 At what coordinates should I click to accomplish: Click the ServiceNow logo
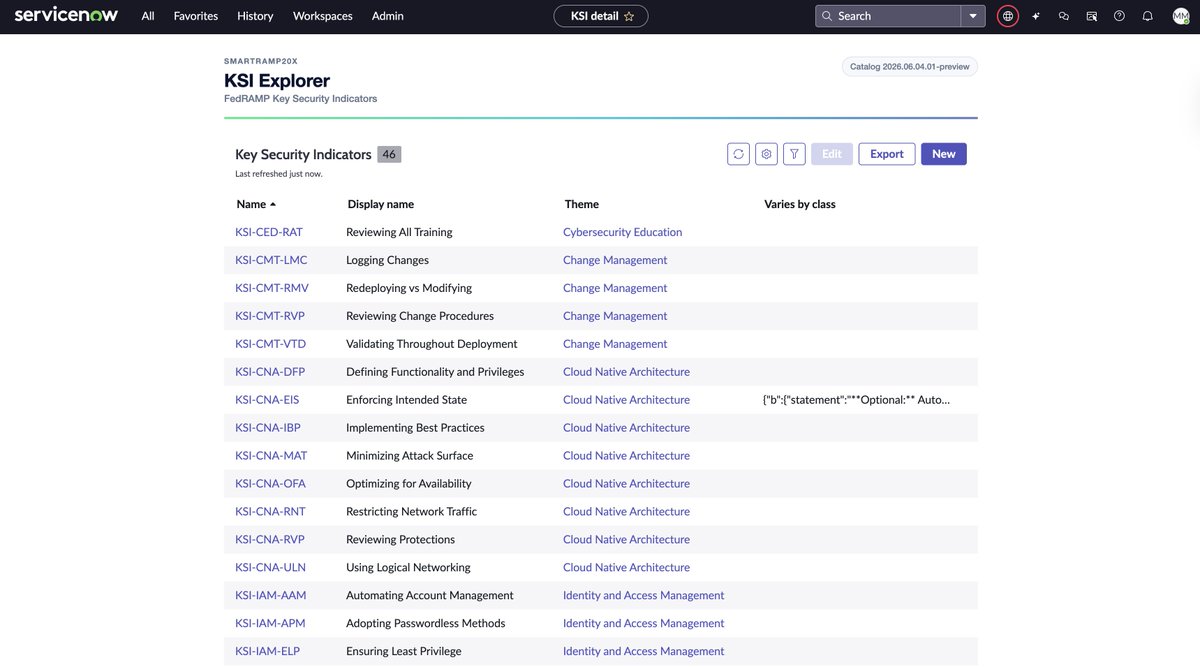(65, 15)
